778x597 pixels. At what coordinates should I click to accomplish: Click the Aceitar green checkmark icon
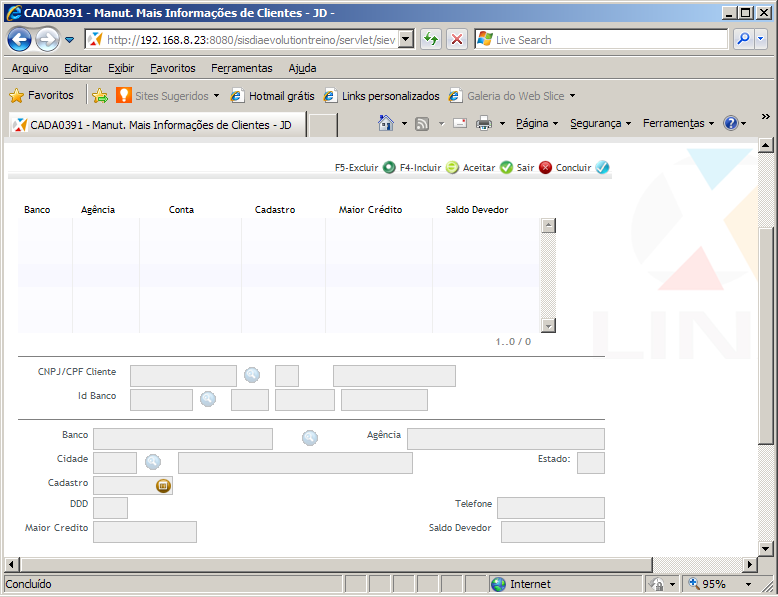tap(506, 167)
